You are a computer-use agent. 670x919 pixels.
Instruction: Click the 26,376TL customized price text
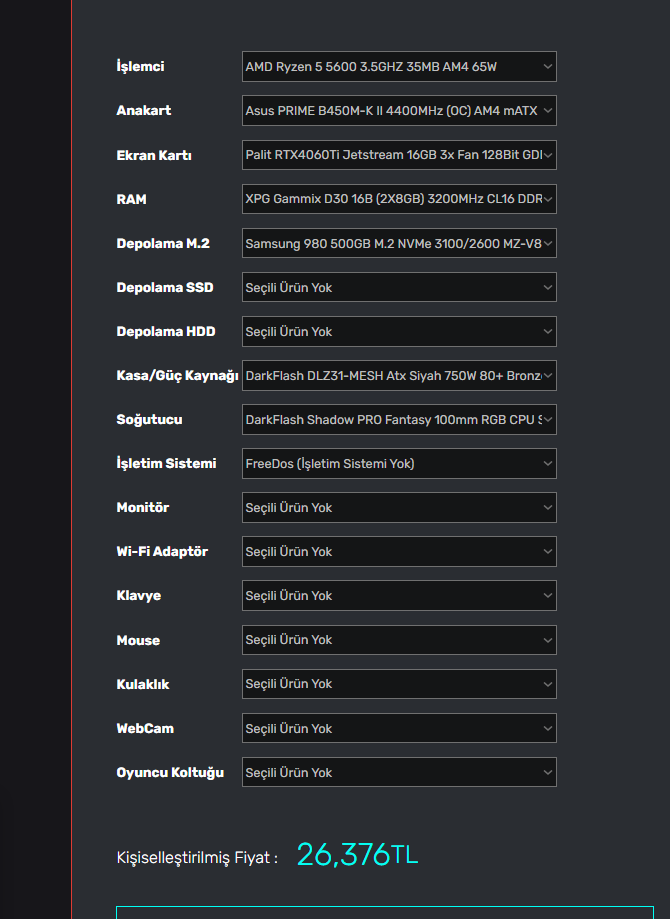coord(357,855)
